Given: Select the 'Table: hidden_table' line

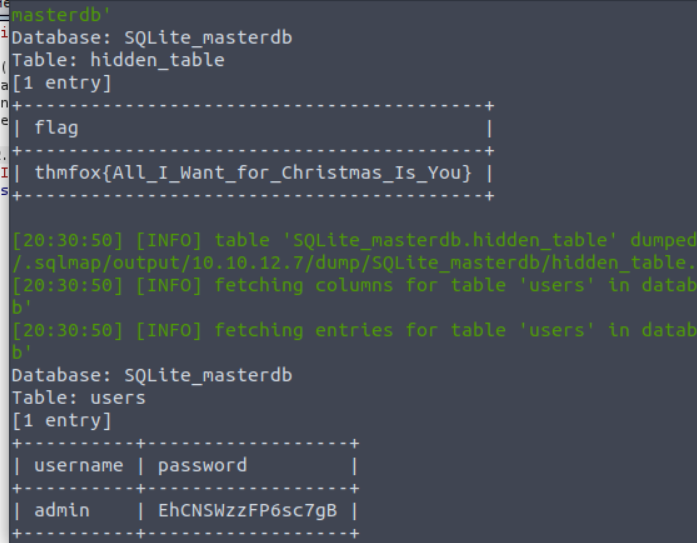Looking at the screenshot, I should point(118,60).
